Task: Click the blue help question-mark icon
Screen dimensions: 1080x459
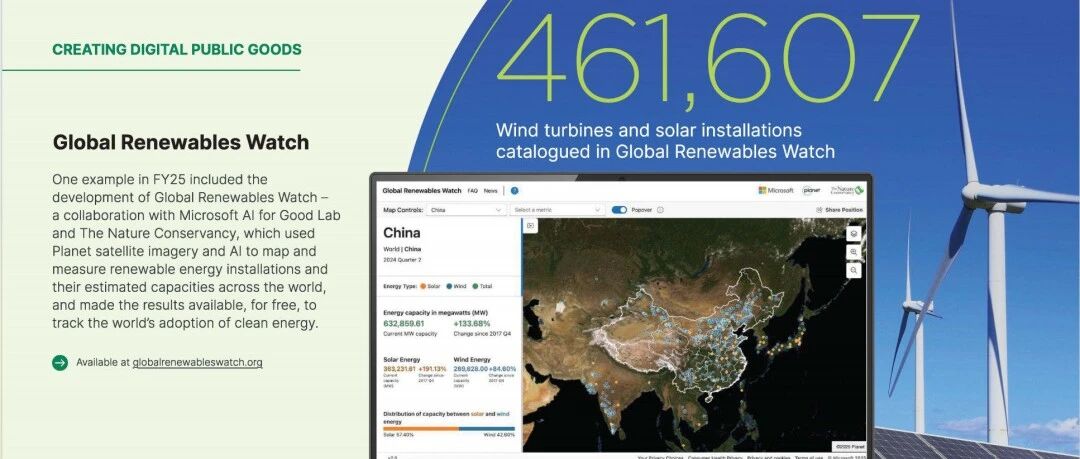Action: pyautogui.click(x=515, y=191)
